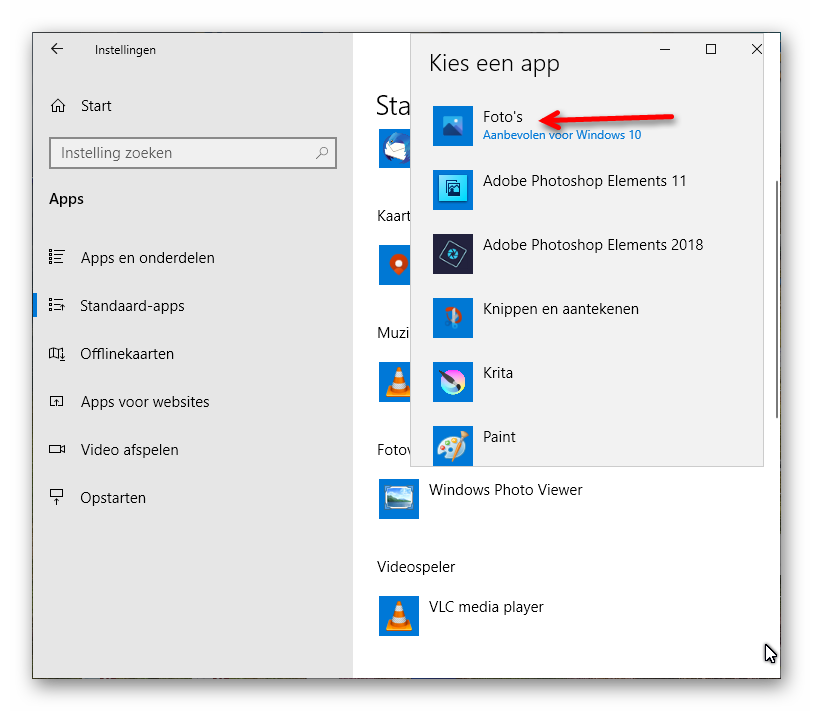Click the Apps sidebar heading

point(66,199)
